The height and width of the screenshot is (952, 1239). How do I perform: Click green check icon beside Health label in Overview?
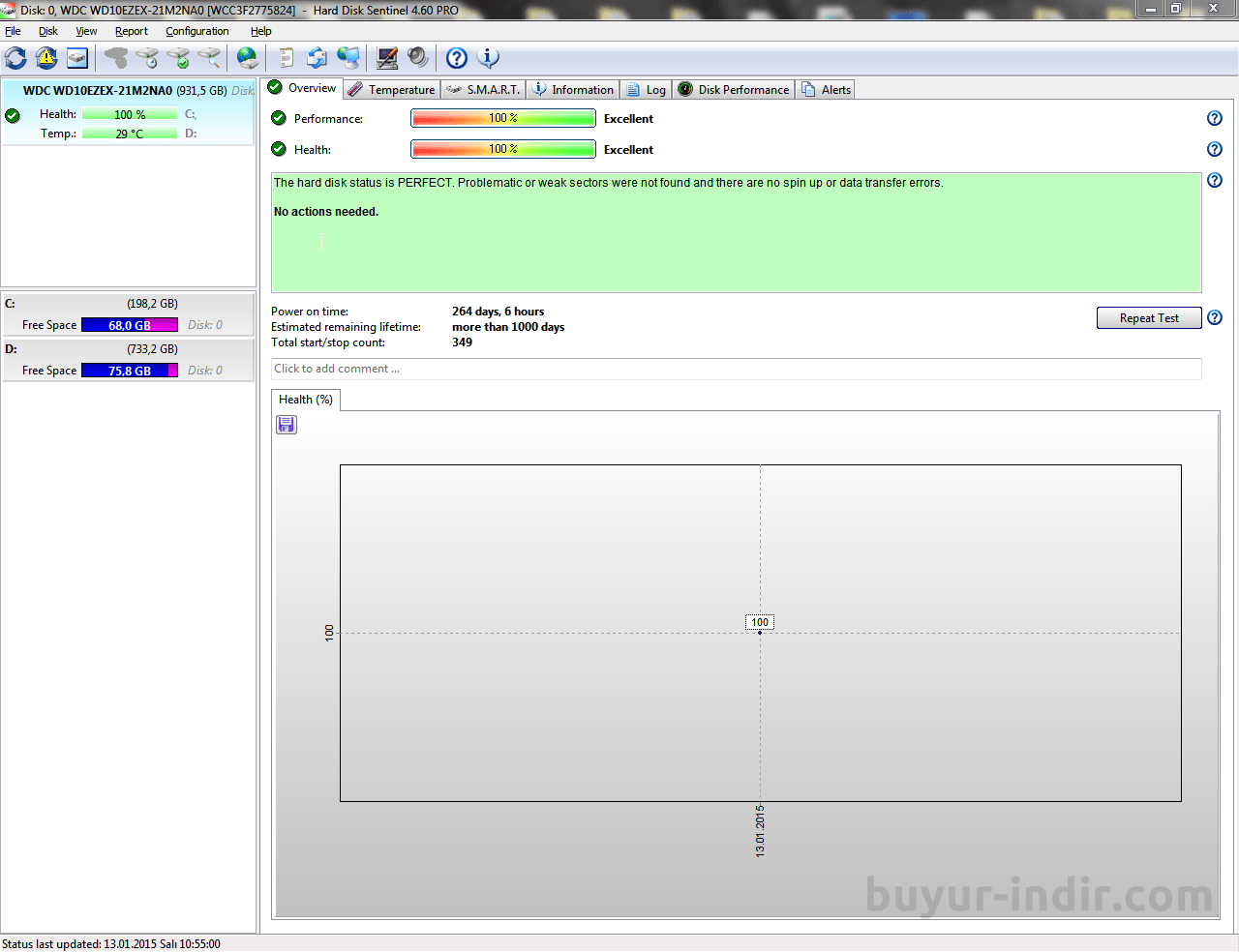tap(279, 149)
